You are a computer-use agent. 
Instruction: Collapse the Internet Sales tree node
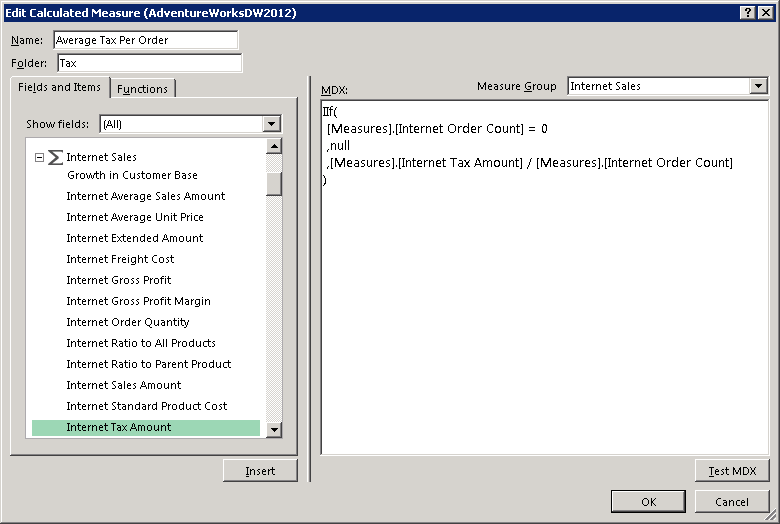click(39, 157)
